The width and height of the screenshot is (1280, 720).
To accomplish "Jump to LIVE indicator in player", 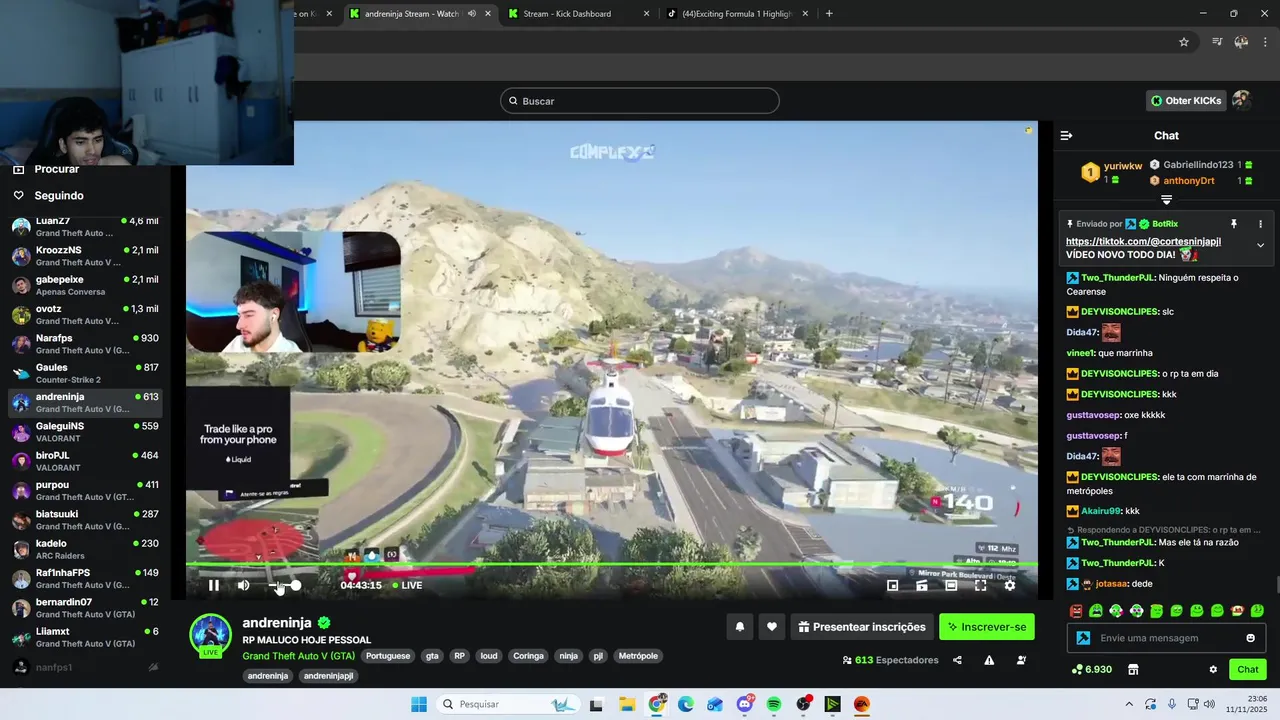I will pos(407,585).
